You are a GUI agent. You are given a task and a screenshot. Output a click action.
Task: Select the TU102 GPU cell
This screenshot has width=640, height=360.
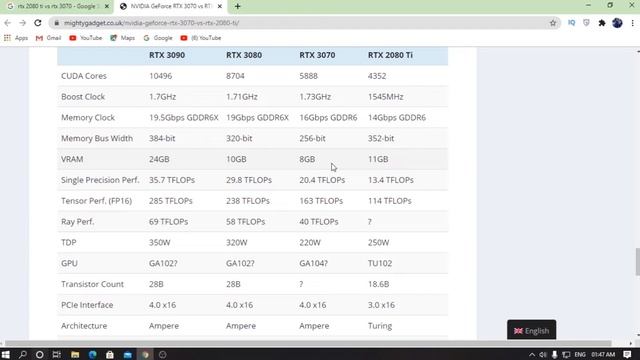[x=380, y=263]
